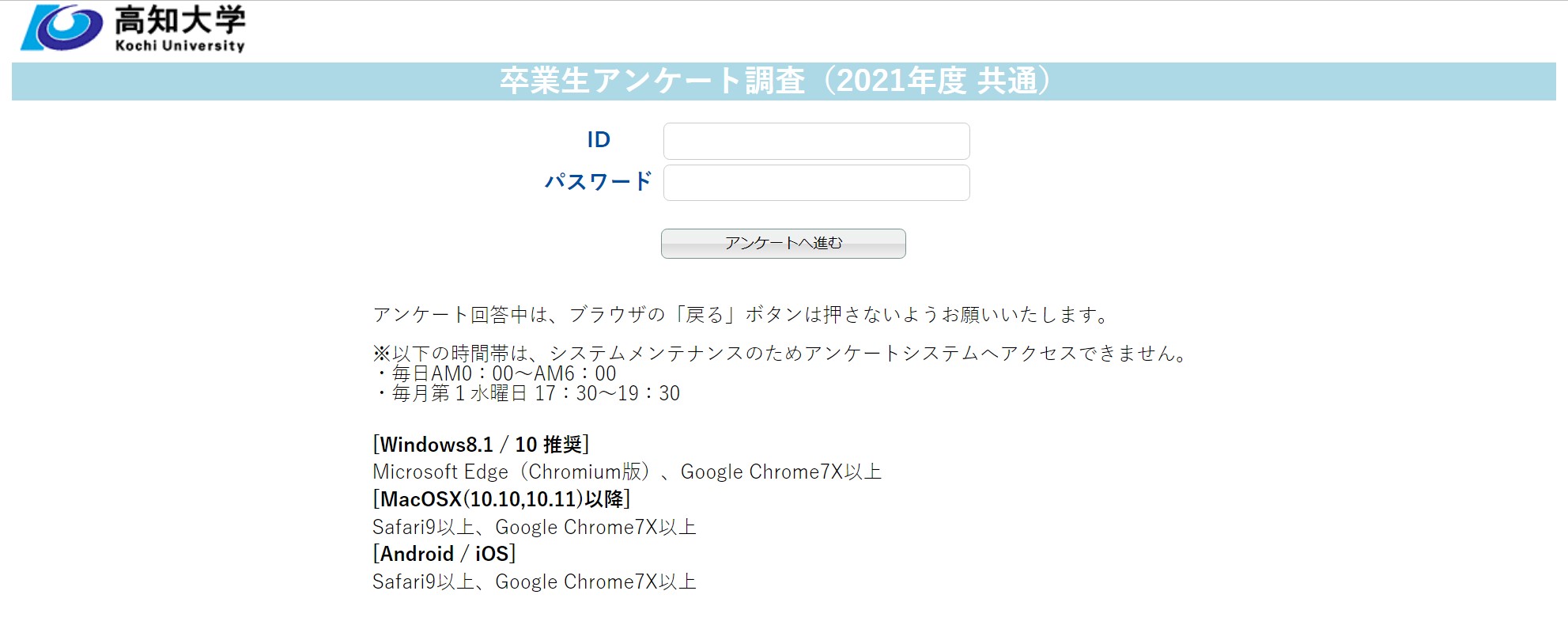The height and width of the screenshot is (625, 1568).
Task: Click the browser 戻る button warning sentence
Action: [742, 315]
